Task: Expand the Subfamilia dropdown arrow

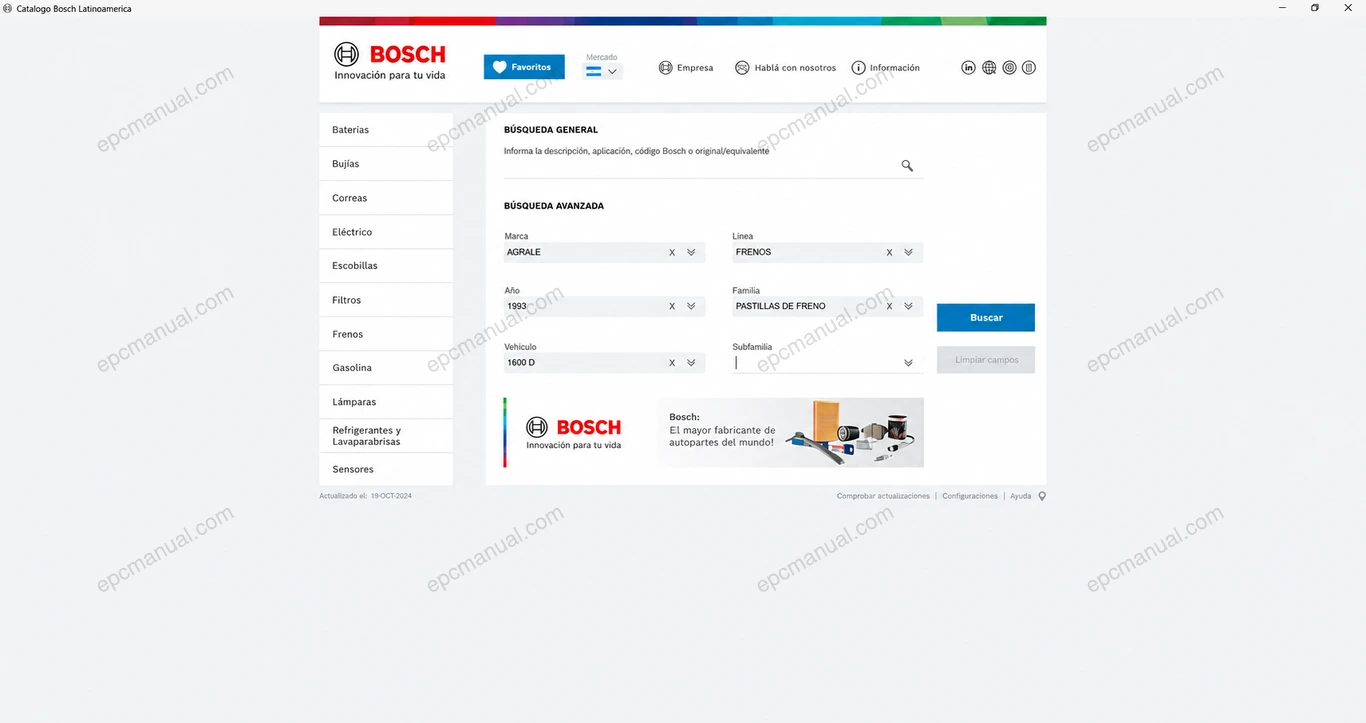Action: (908, 363)
